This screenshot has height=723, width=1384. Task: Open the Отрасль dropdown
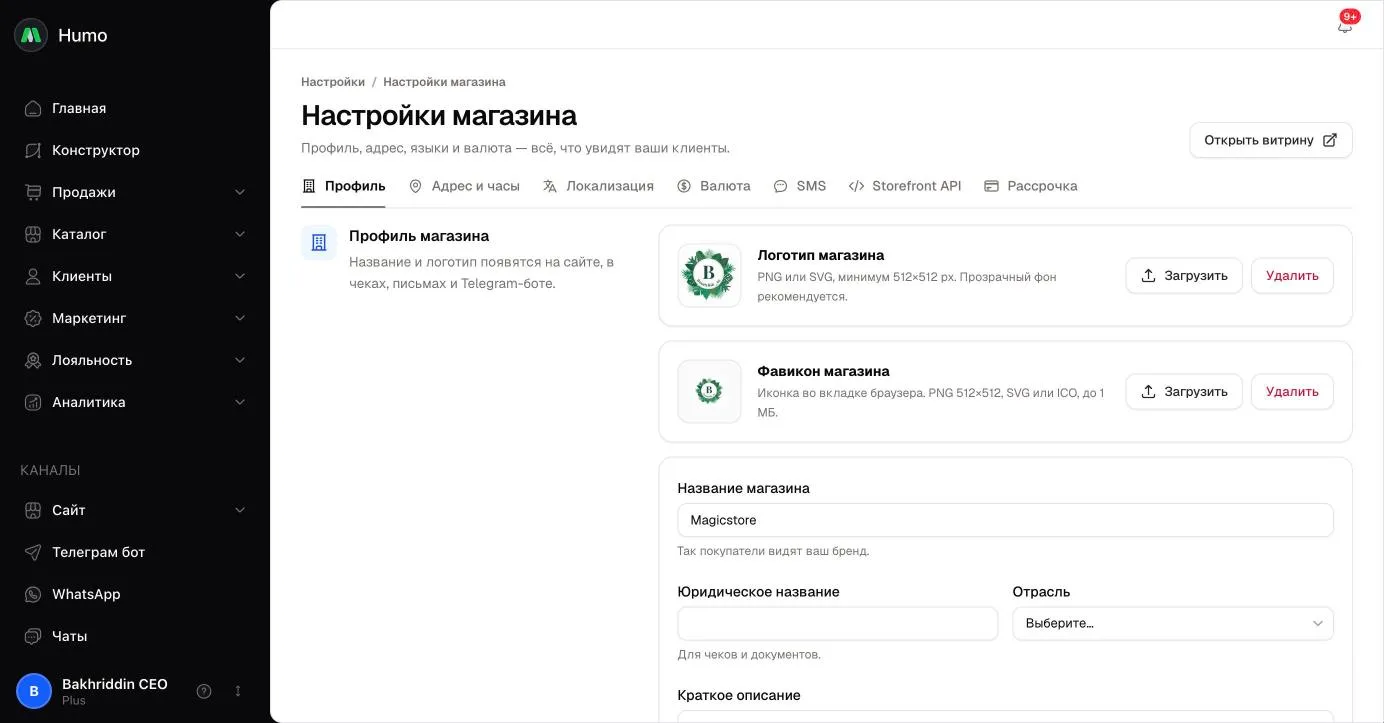point(1173,623)
